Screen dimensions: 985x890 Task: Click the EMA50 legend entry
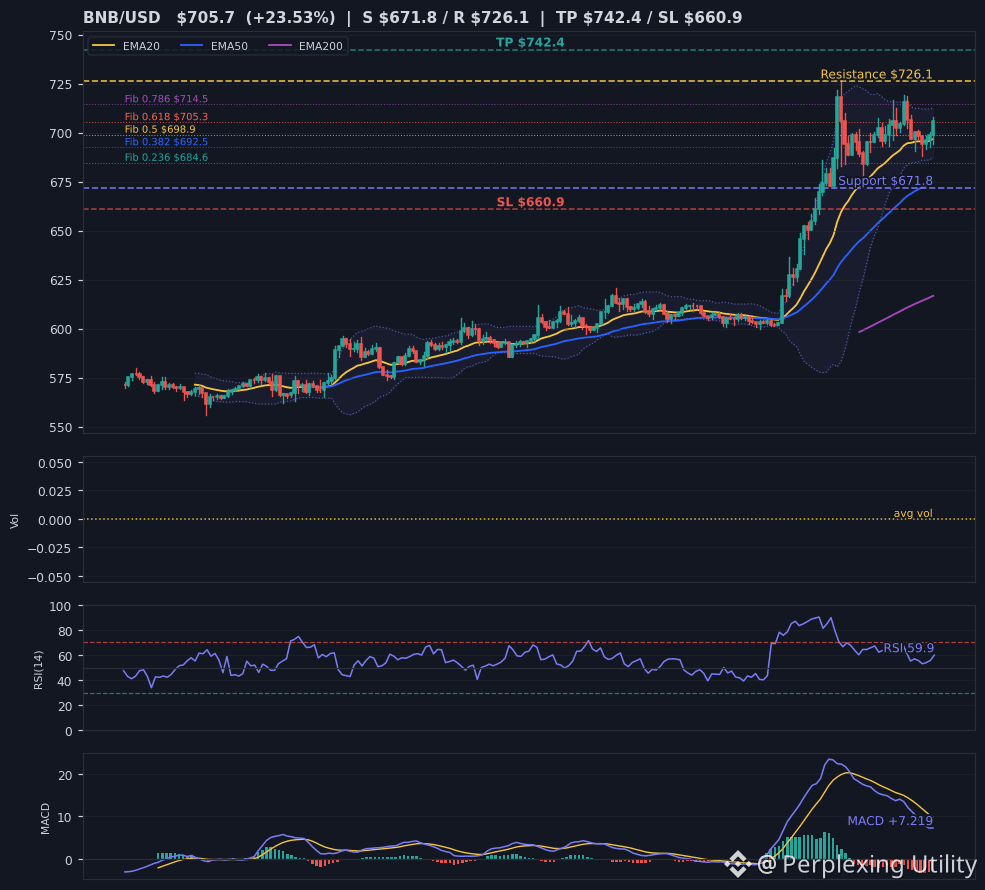214,46
